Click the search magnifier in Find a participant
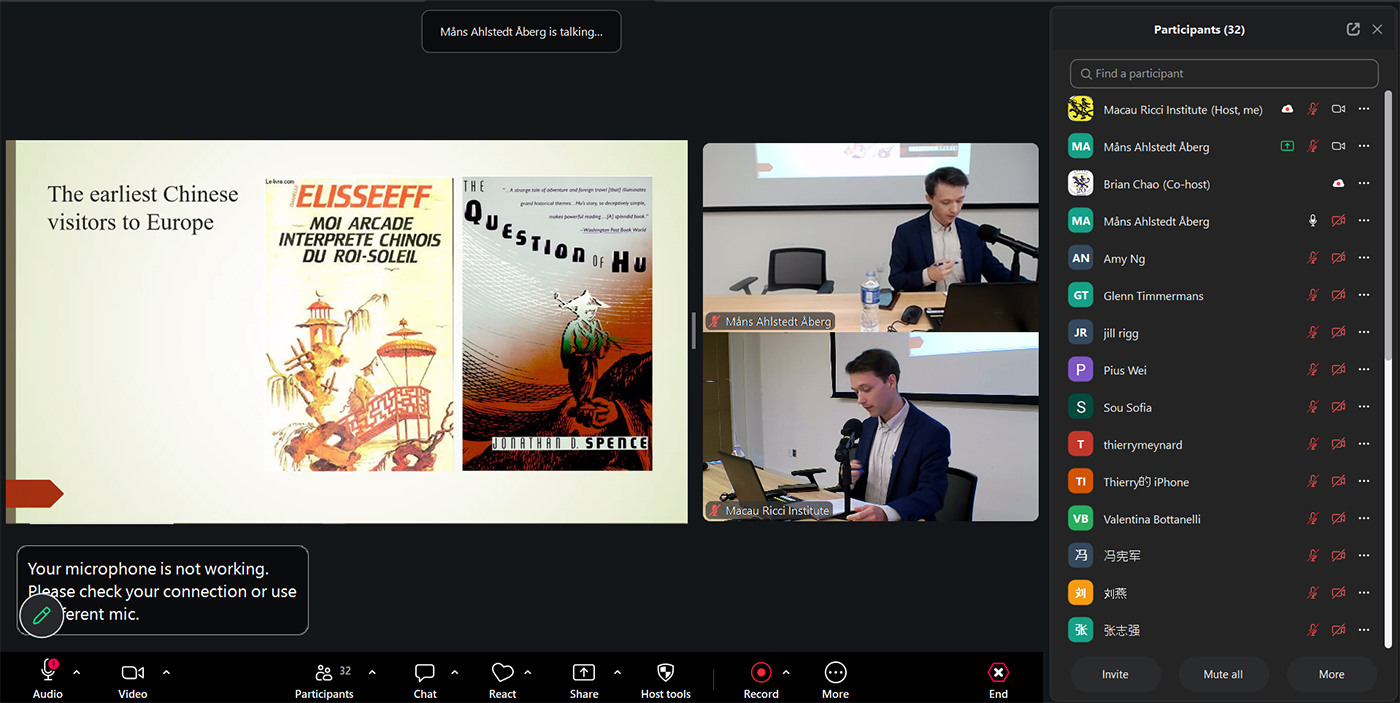This screenshot has width=1400, height=703. pos(1085,74)
